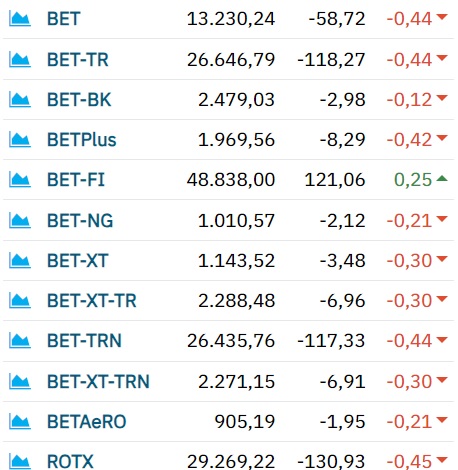This screenshot has height=470, width=458.
Task: Open the chart icon for BET-FI
Action: [x=20, y=179]
